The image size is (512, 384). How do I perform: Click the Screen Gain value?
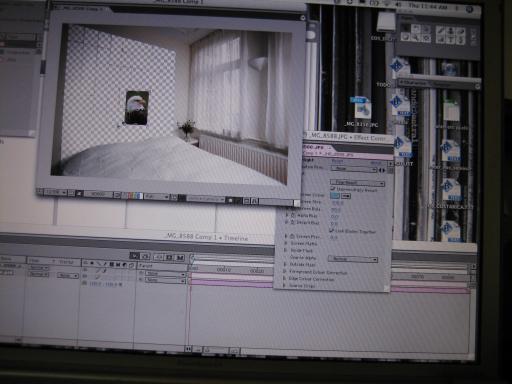pyautogui.click(x=337, y=202)
